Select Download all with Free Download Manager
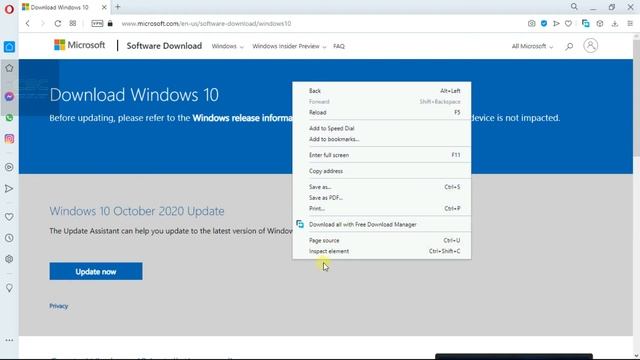 [x=382, y=224]
